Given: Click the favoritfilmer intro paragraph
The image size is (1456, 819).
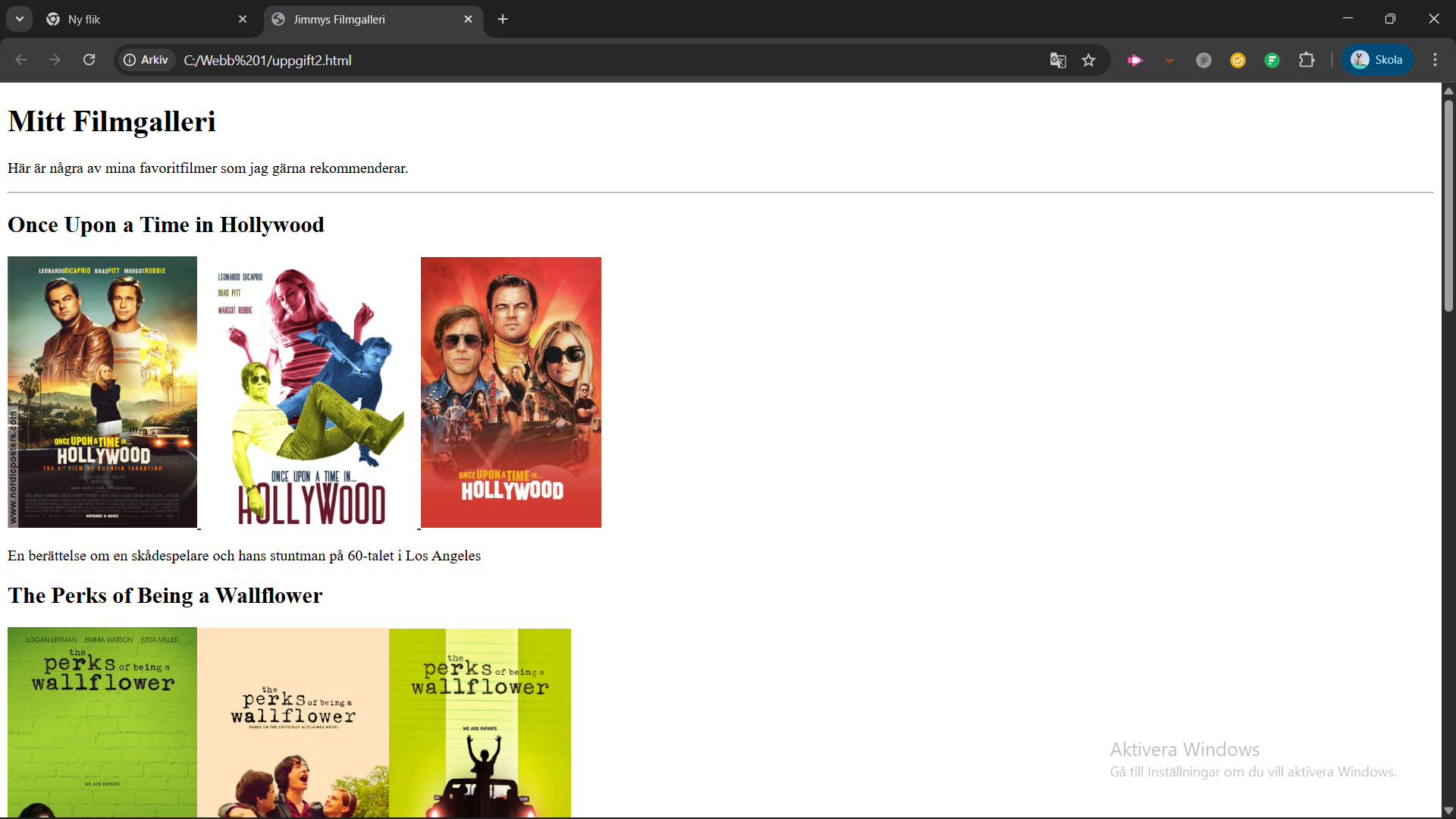Looking at the screenshot, I should 208,168.
